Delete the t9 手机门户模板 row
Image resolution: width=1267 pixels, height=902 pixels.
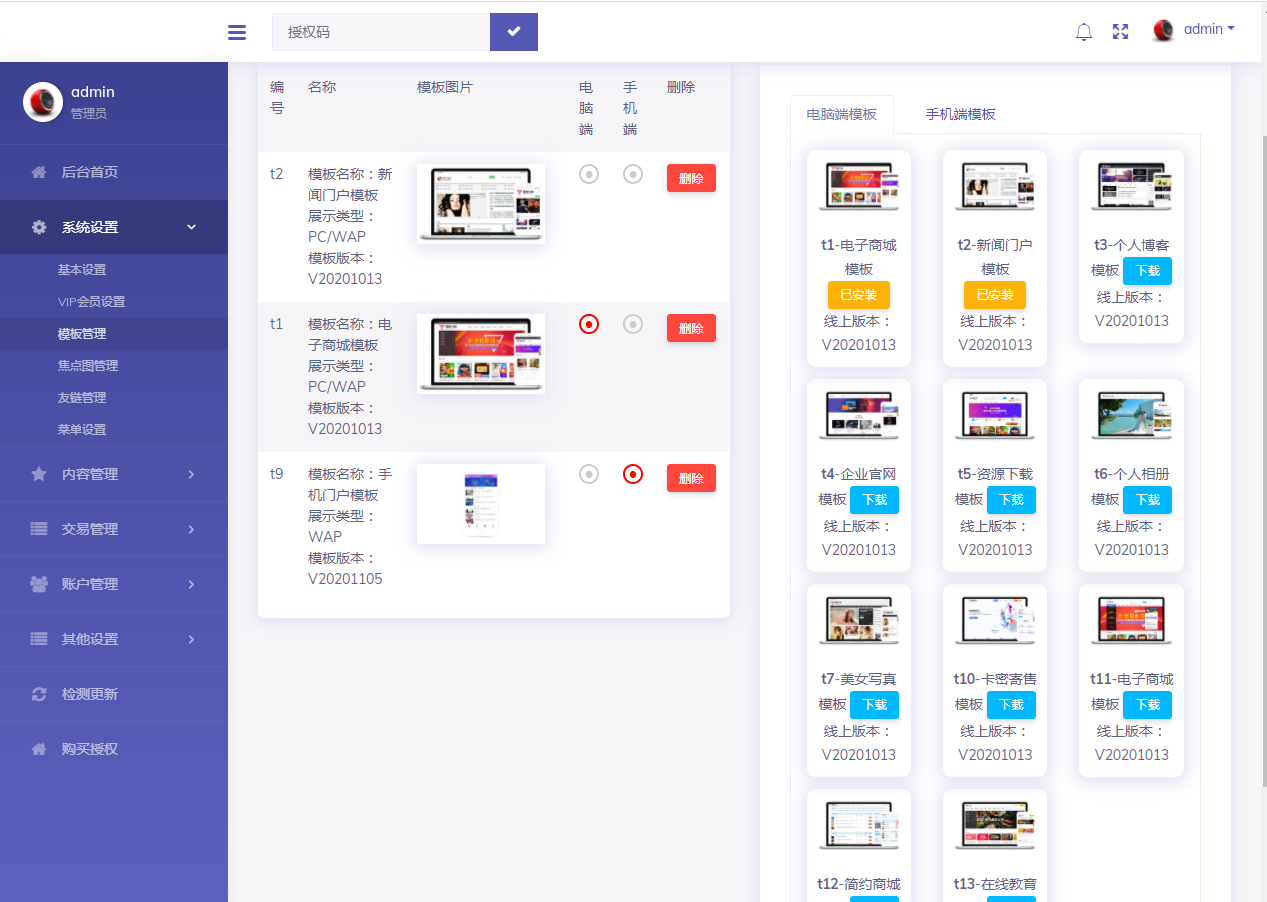tap(691, 478)
